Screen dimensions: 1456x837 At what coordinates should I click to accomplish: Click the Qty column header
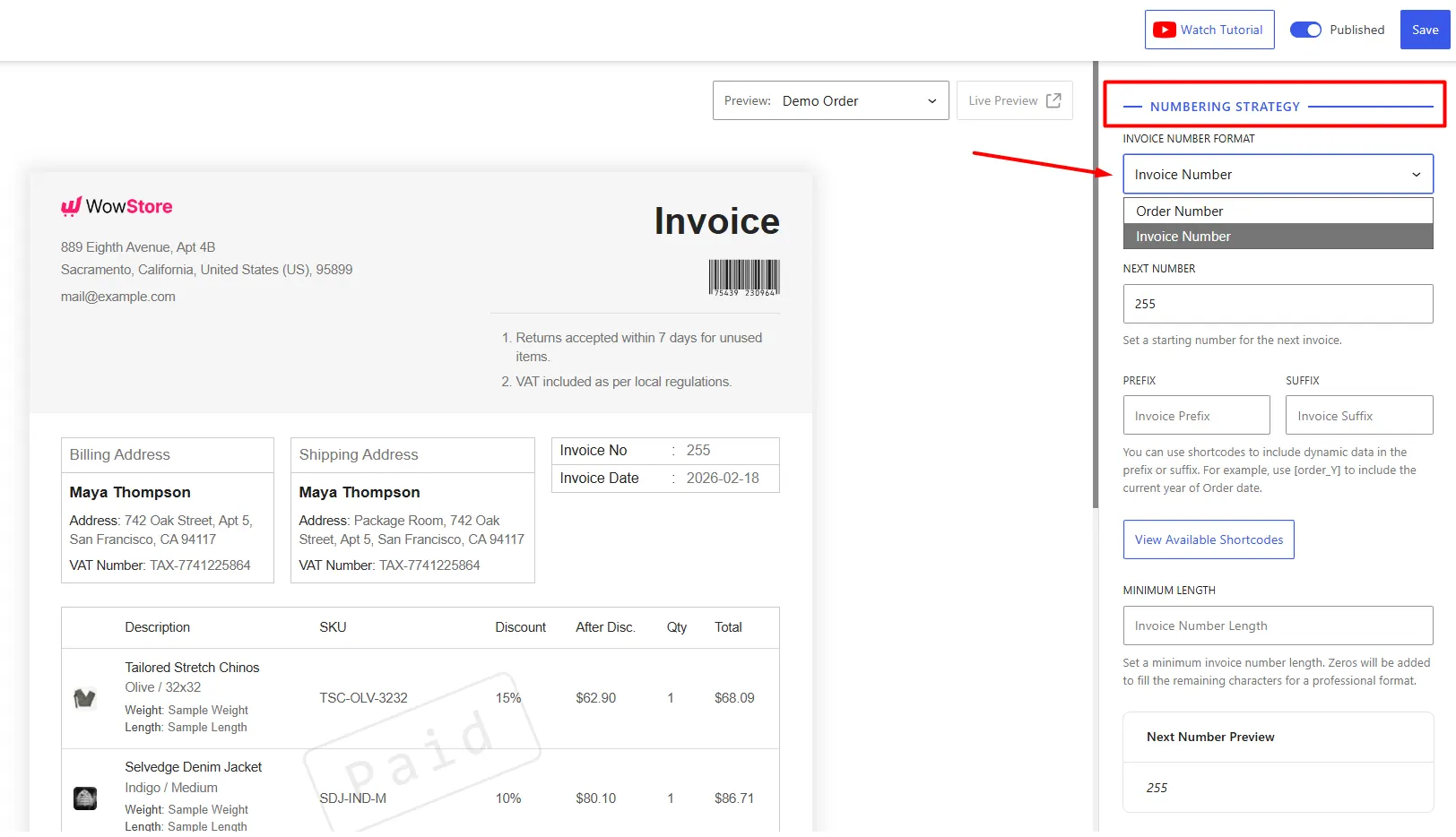pos(677,627)
